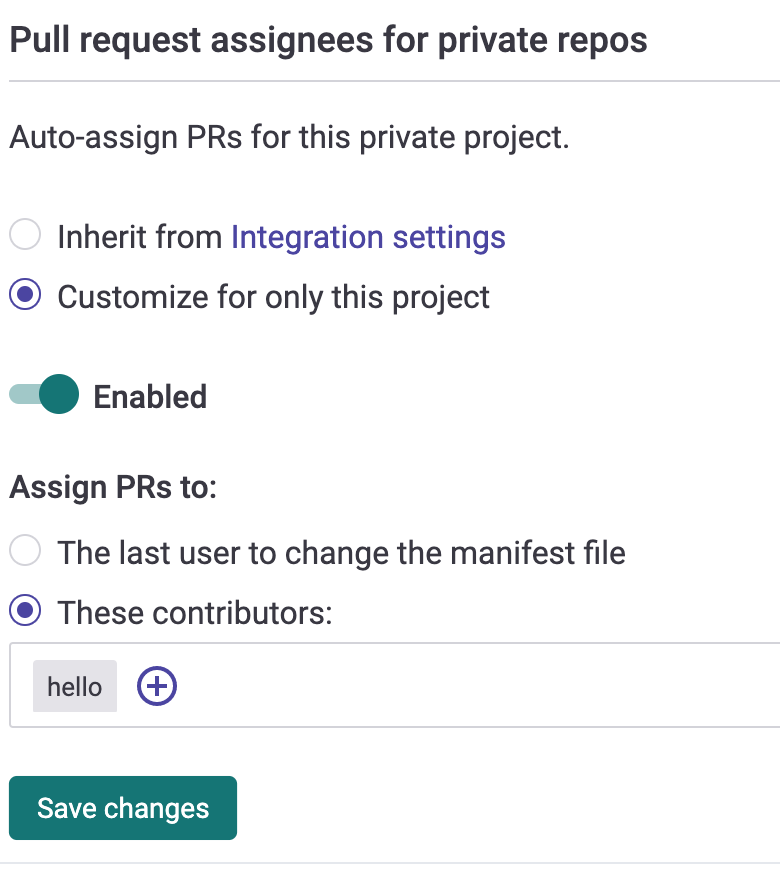Pick the These contributors assignment option
Image resolution: width=780 pixels, height=885 pixels.
point(24,612)
